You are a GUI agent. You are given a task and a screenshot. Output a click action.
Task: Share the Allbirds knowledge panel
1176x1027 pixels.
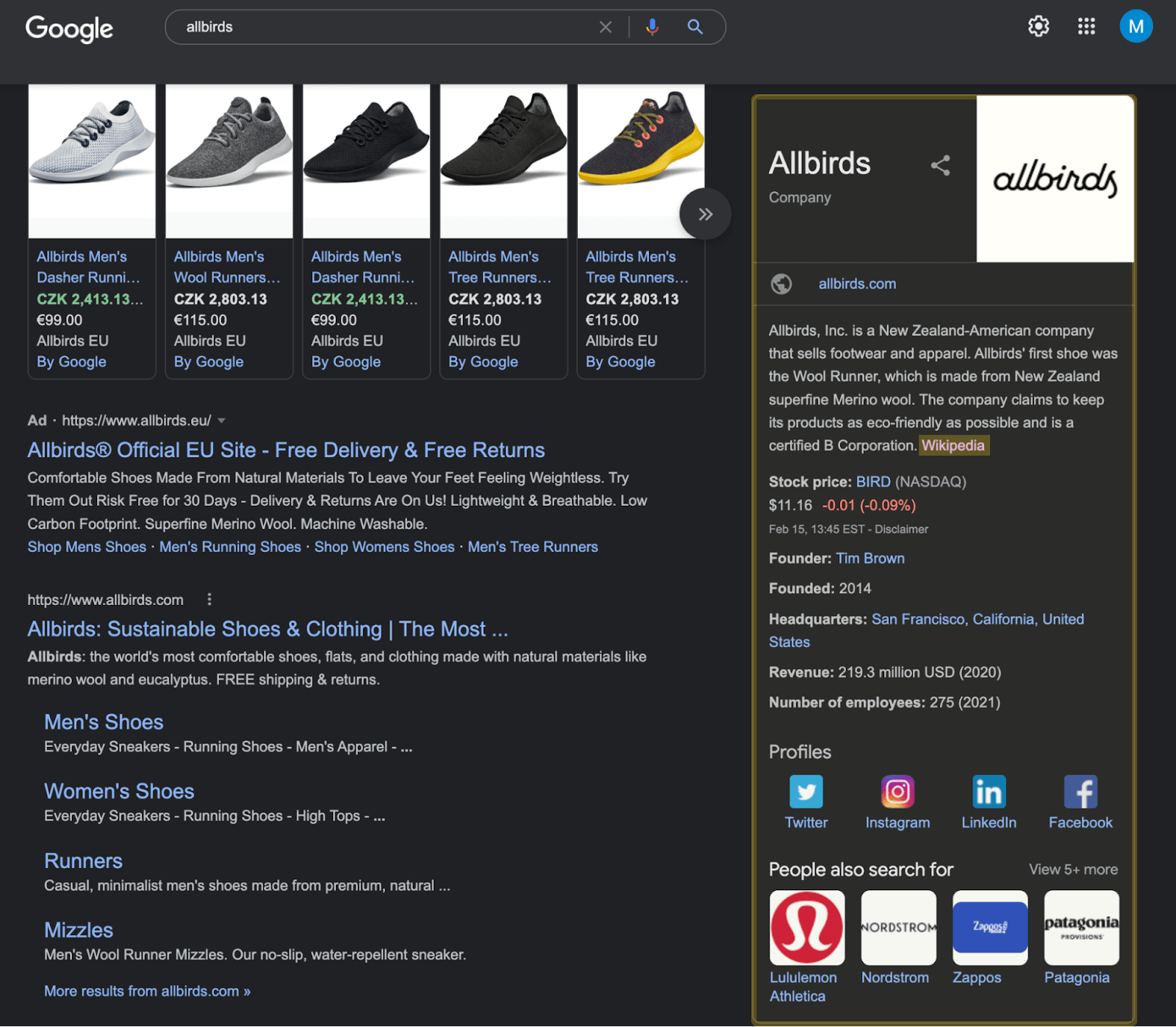click(x=940, y=166)
